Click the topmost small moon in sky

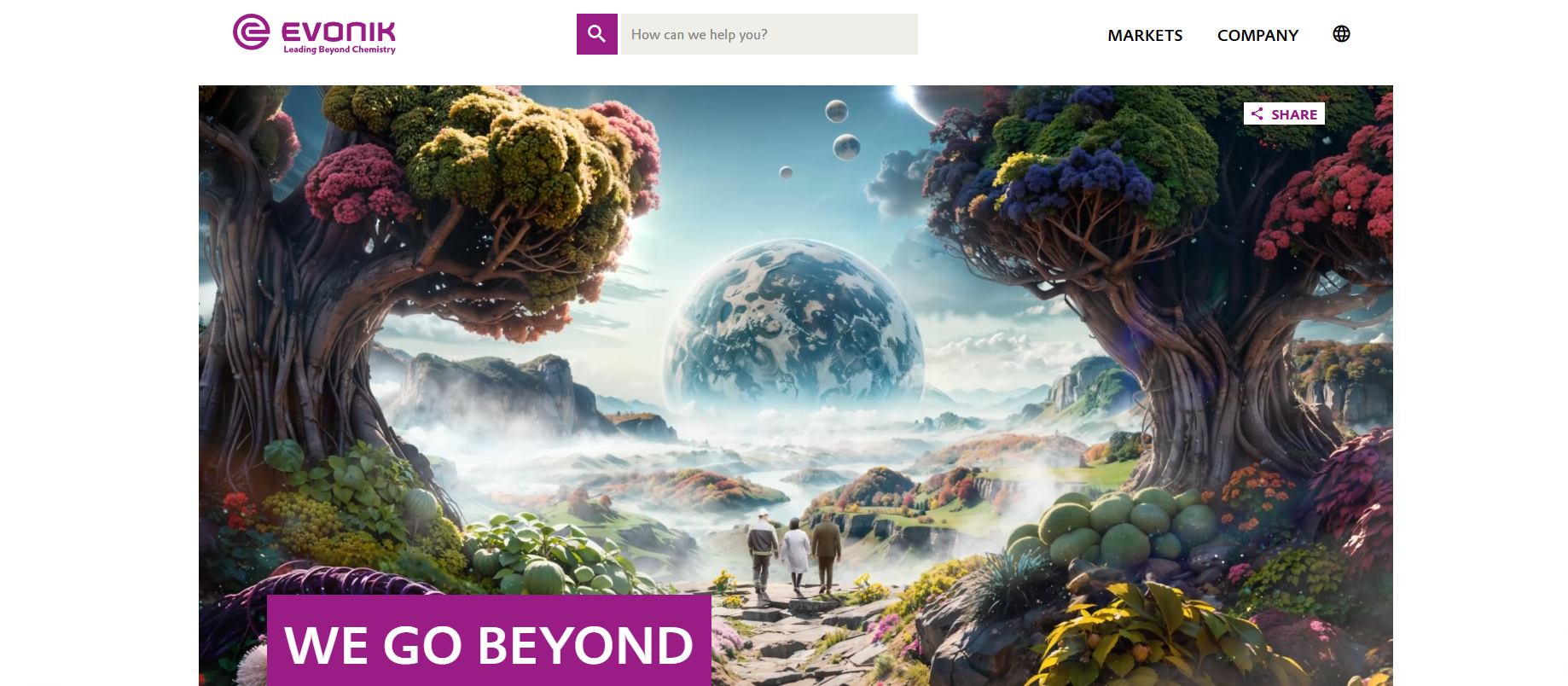coord(837,111)
